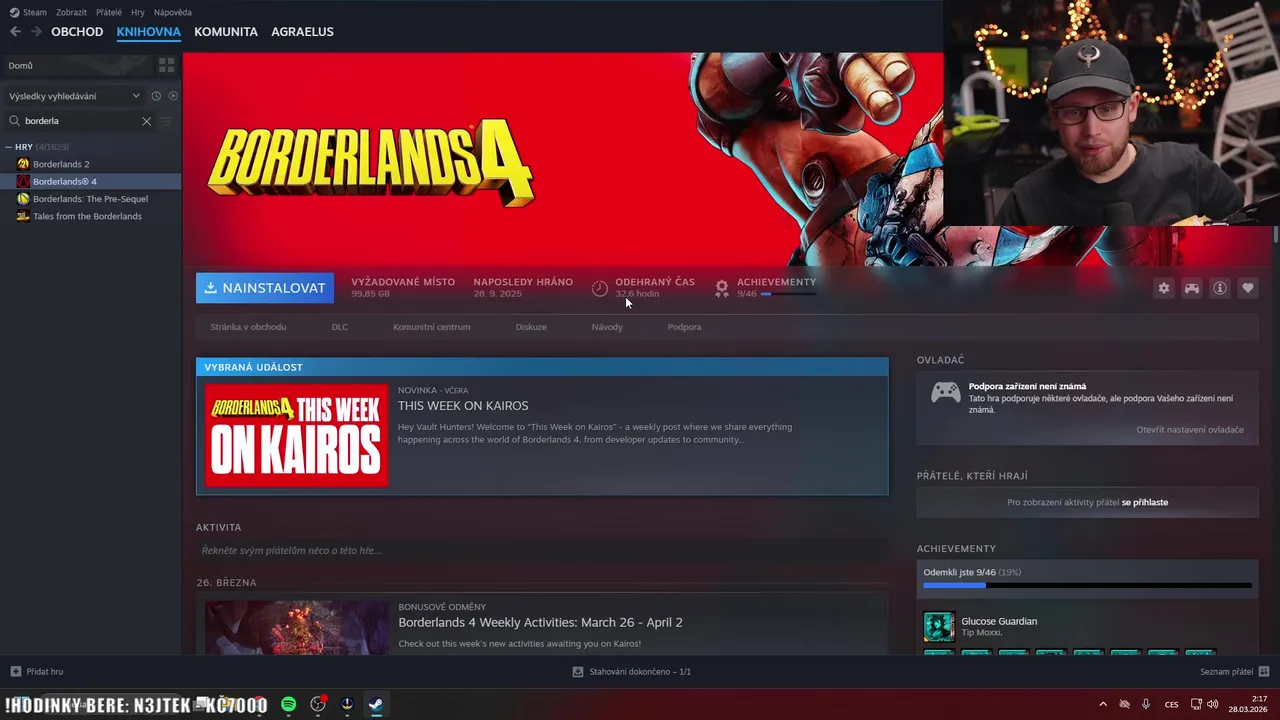
Task: Click Otevřít nastavení ovladače link
Action: [x=1190, y=430]
